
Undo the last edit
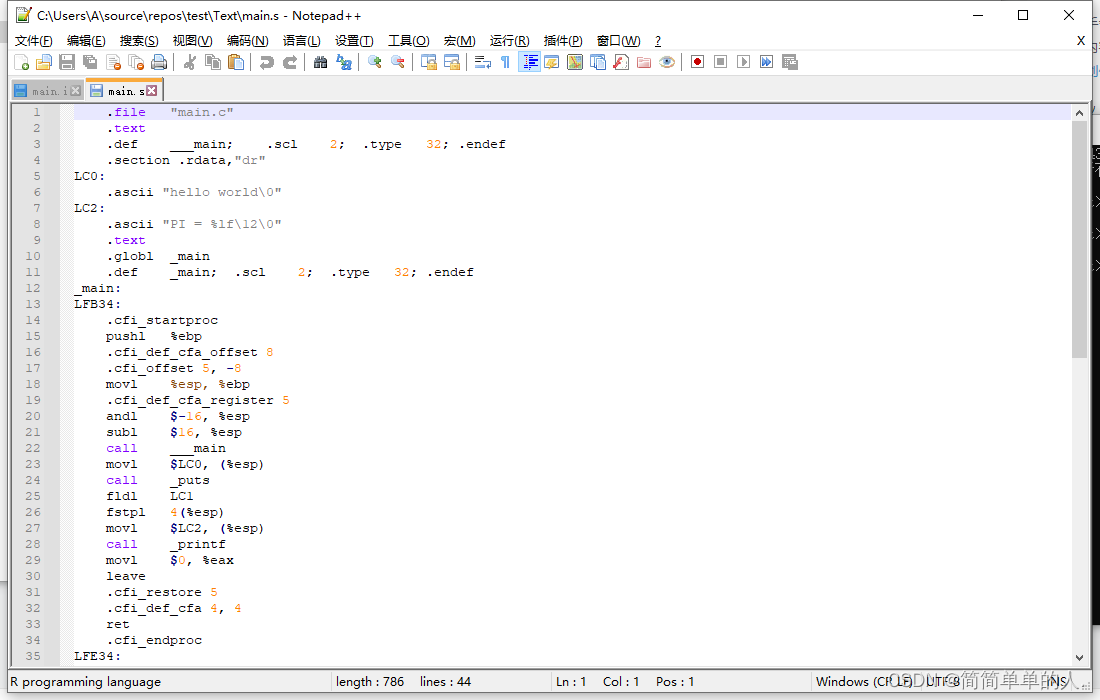tap(266, 62)
